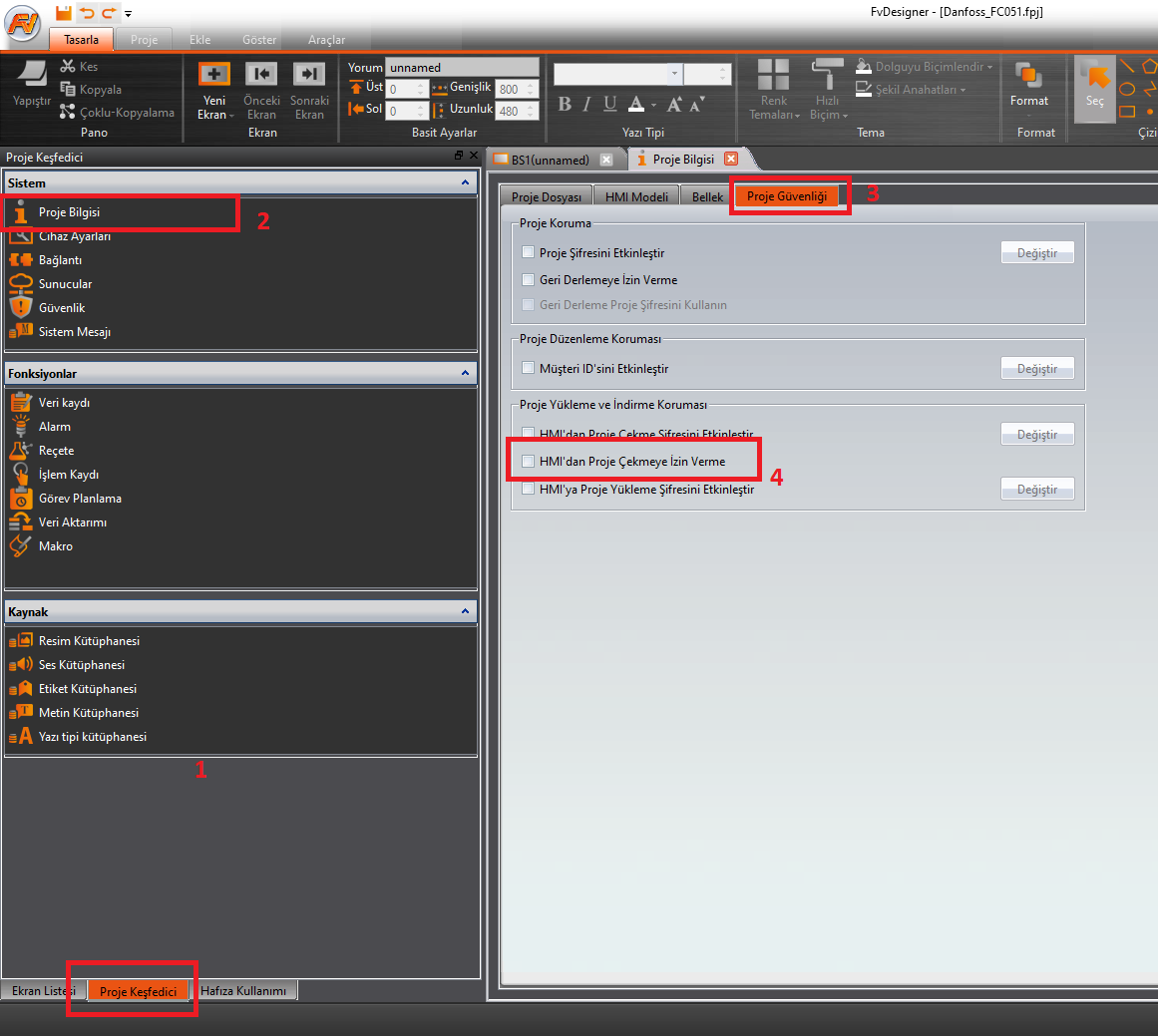The height and width of the screenshot is (1036, 1158).
Task: Open Reçete function
Action: (56, 451)
